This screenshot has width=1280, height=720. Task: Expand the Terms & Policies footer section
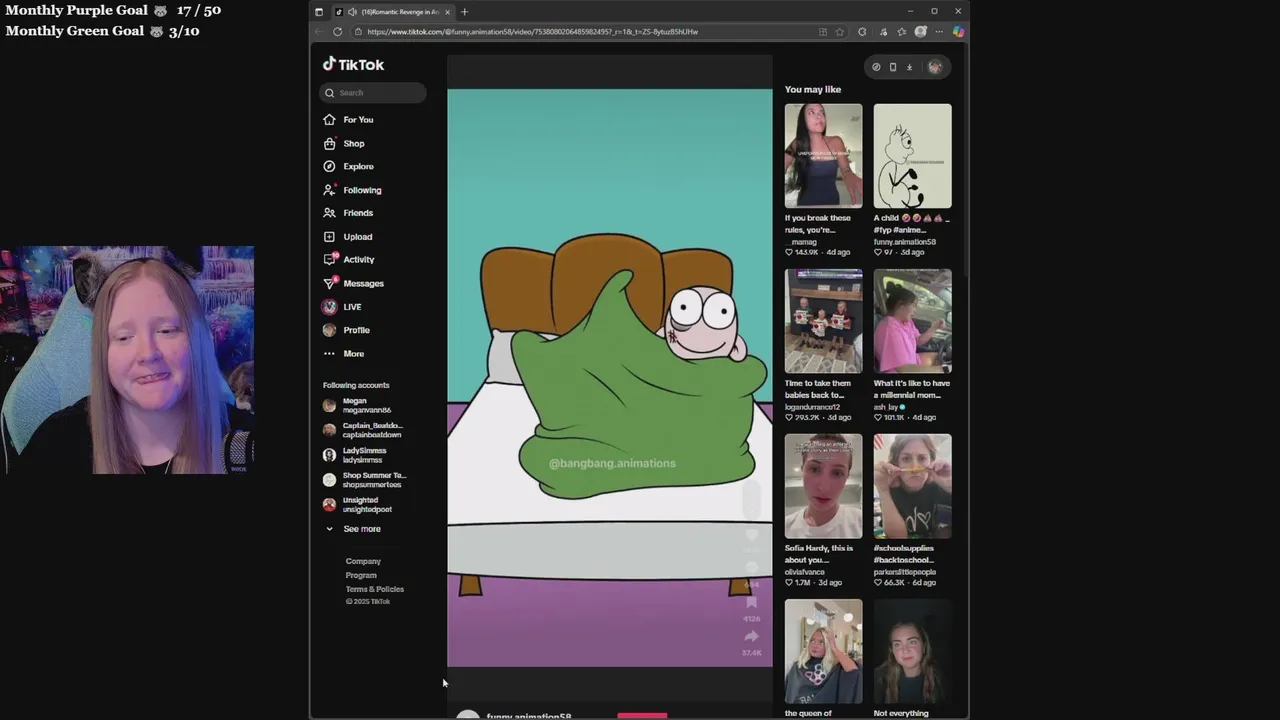point(375,589)
